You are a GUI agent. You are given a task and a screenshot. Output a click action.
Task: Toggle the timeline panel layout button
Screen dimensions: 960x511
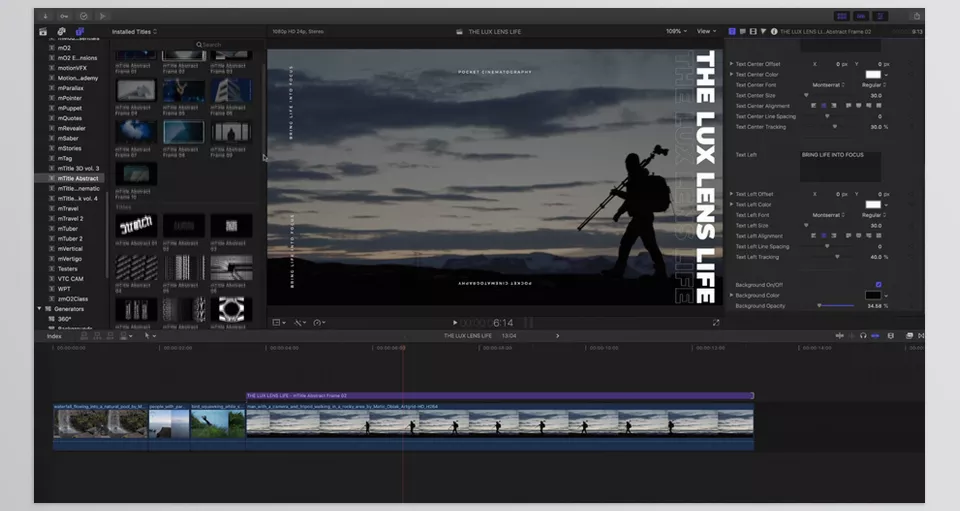pos(861,16)
